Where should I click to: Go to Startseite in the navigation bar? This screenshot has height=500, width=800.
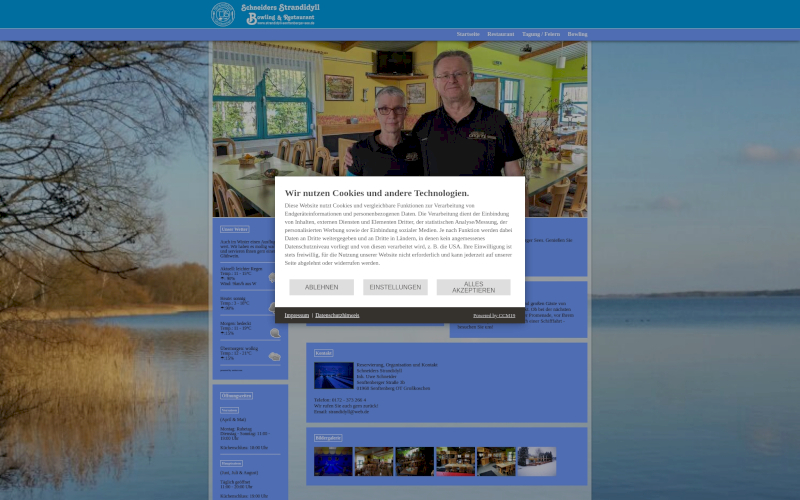pos(468,34)
